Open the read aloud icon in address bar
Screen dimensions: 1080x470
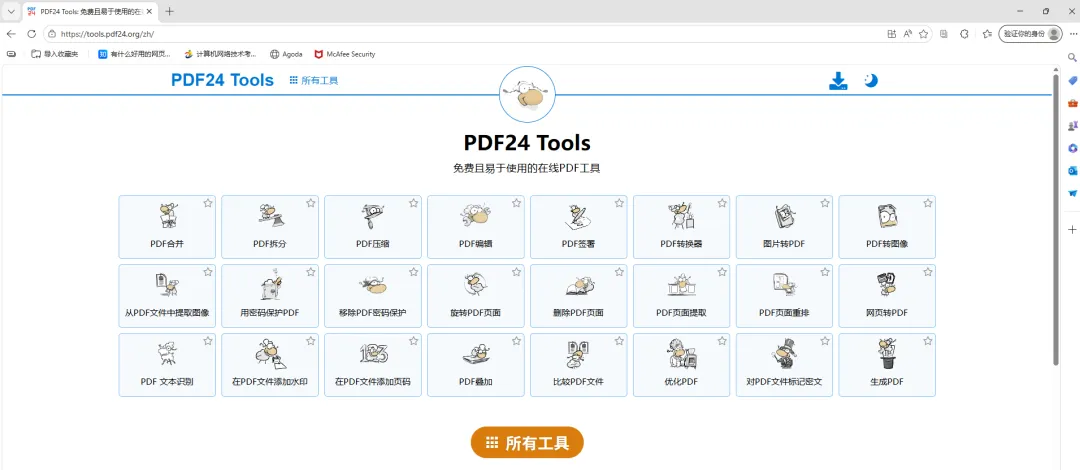[908, 34]
